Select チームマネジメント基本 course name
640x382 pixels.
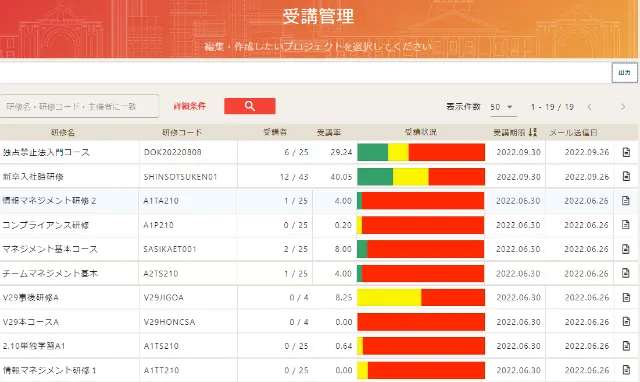(x=50, y=273)
